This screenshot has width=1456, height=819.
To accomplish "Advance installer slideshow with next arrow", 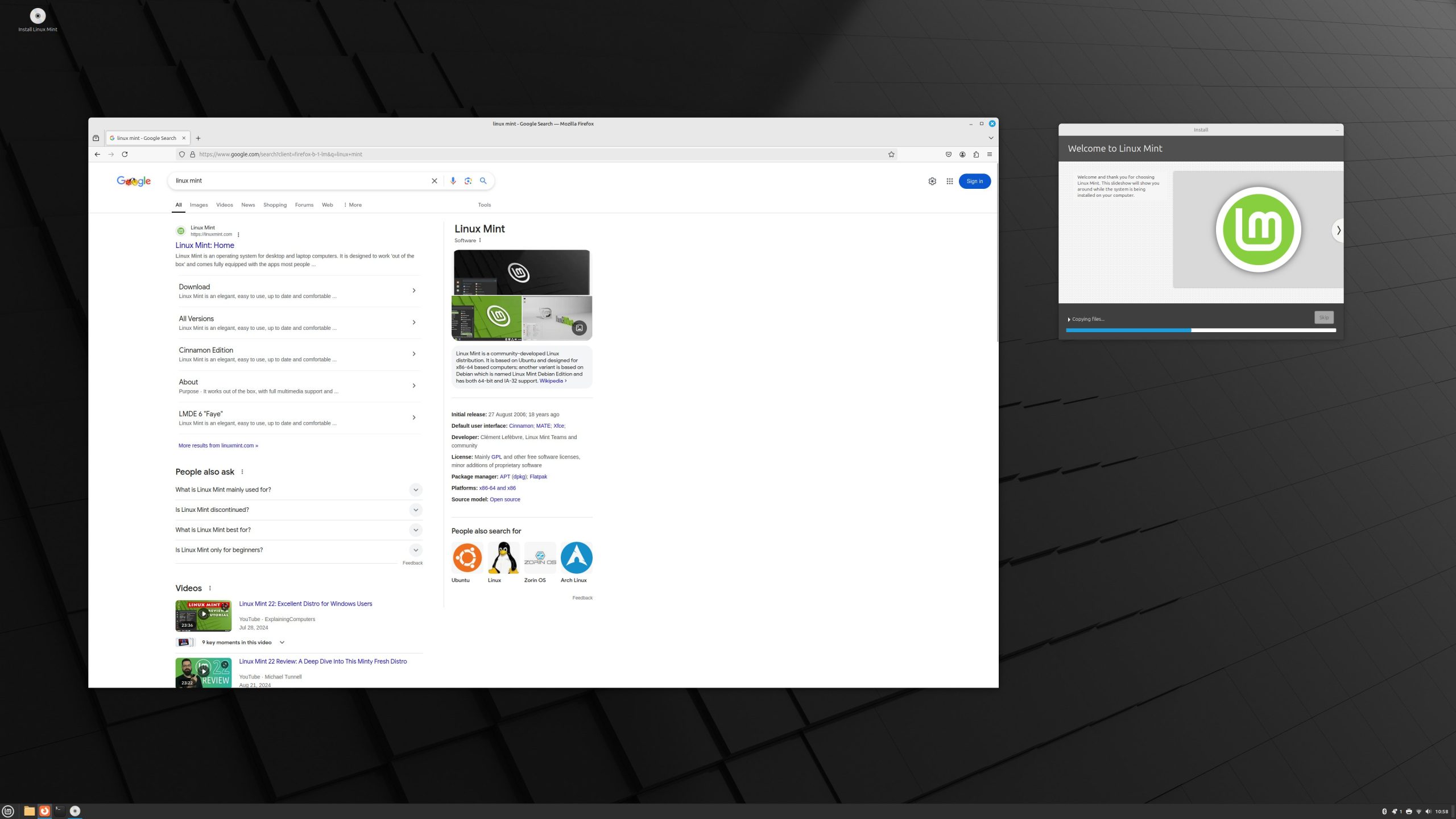I will click(1338, 230).
